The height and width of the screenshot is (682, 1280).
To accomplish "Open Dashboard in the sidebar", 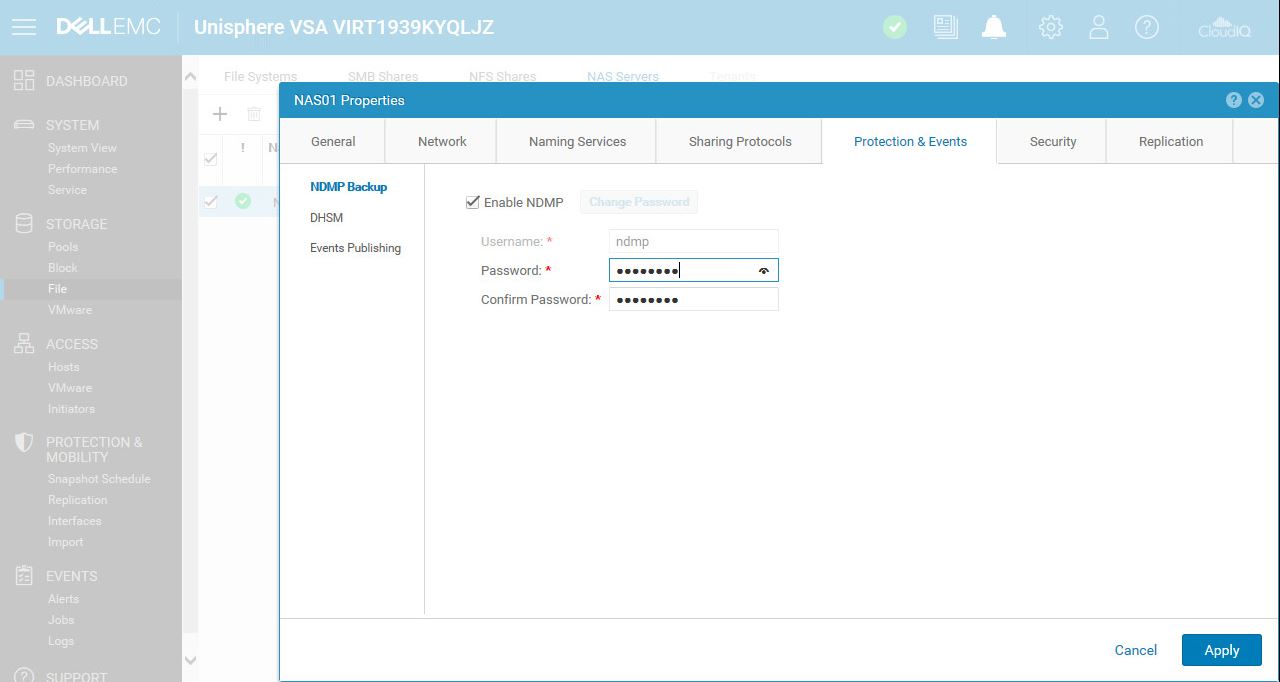I will tap(86, 81).
